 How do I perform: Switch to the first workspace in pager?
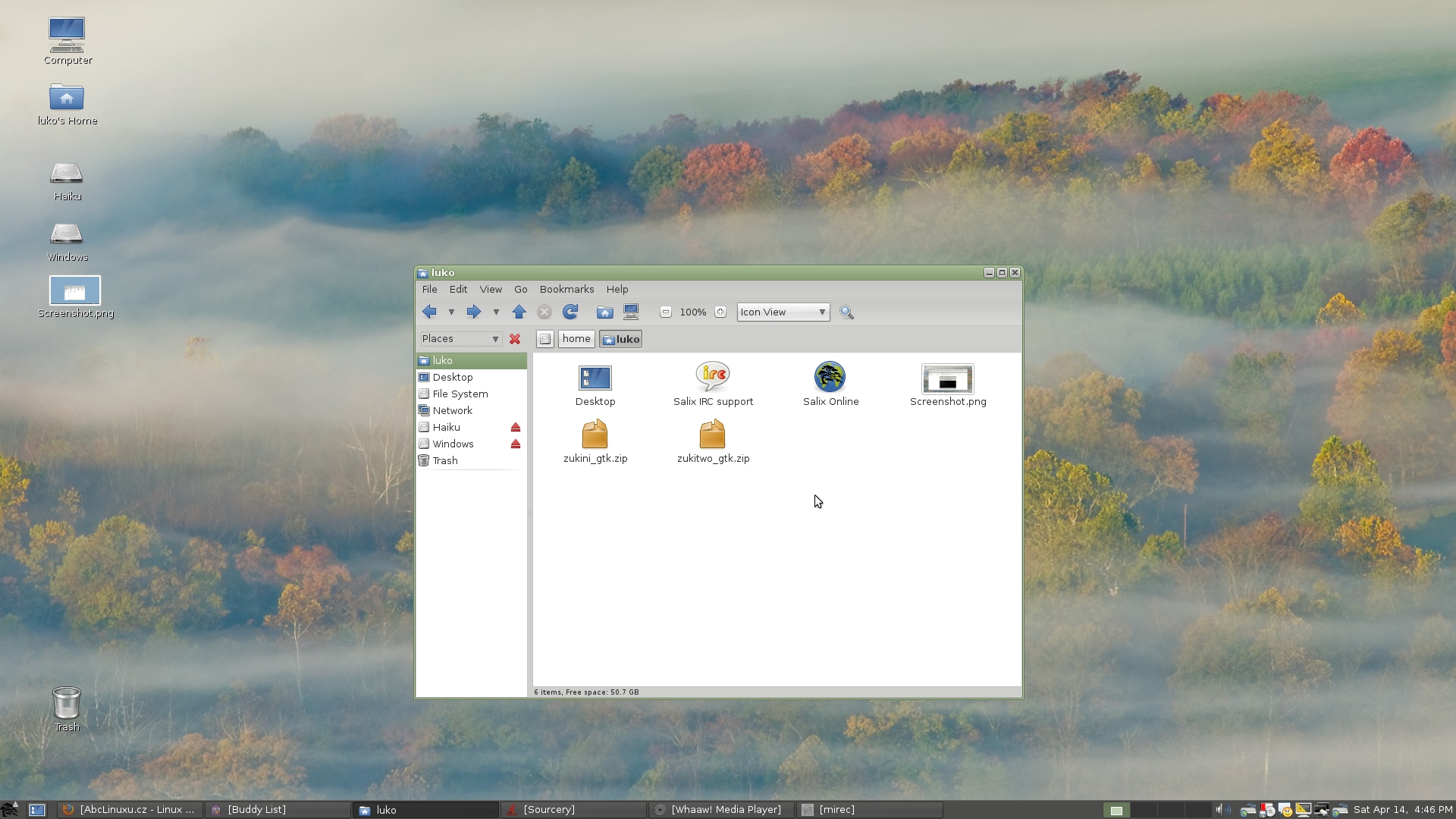point(1116,810)
